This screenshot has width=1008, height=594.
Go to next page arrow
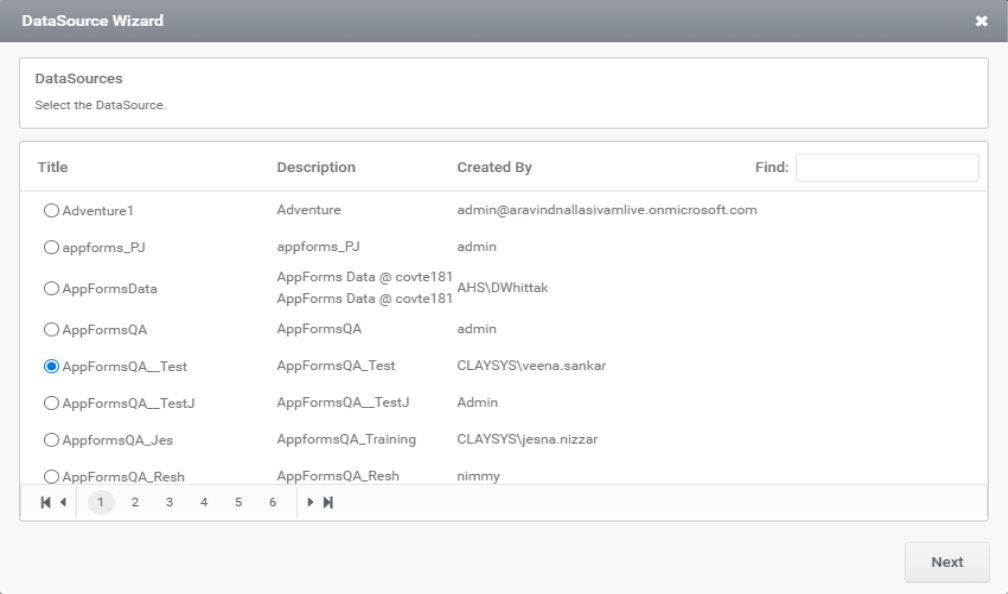(311, 503)
